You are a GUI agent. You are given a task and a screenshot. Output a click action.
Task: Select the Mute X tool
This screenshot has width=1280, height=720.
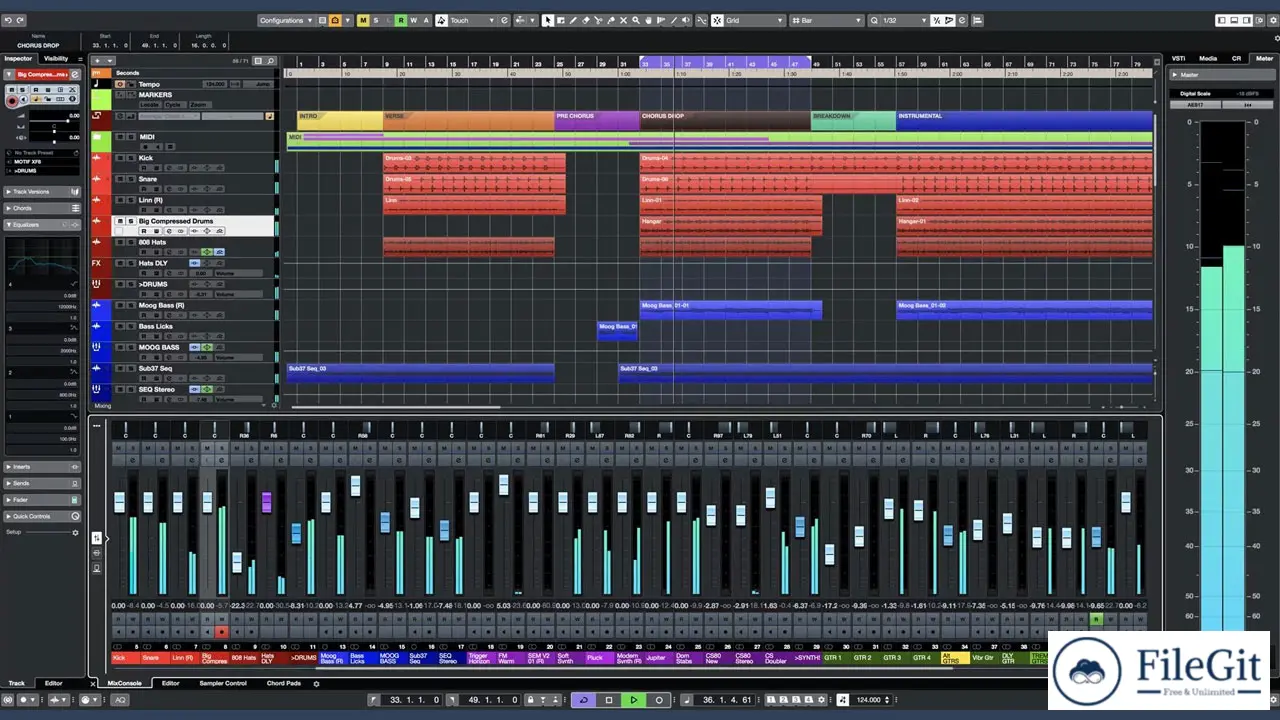(x=623, y=20)
